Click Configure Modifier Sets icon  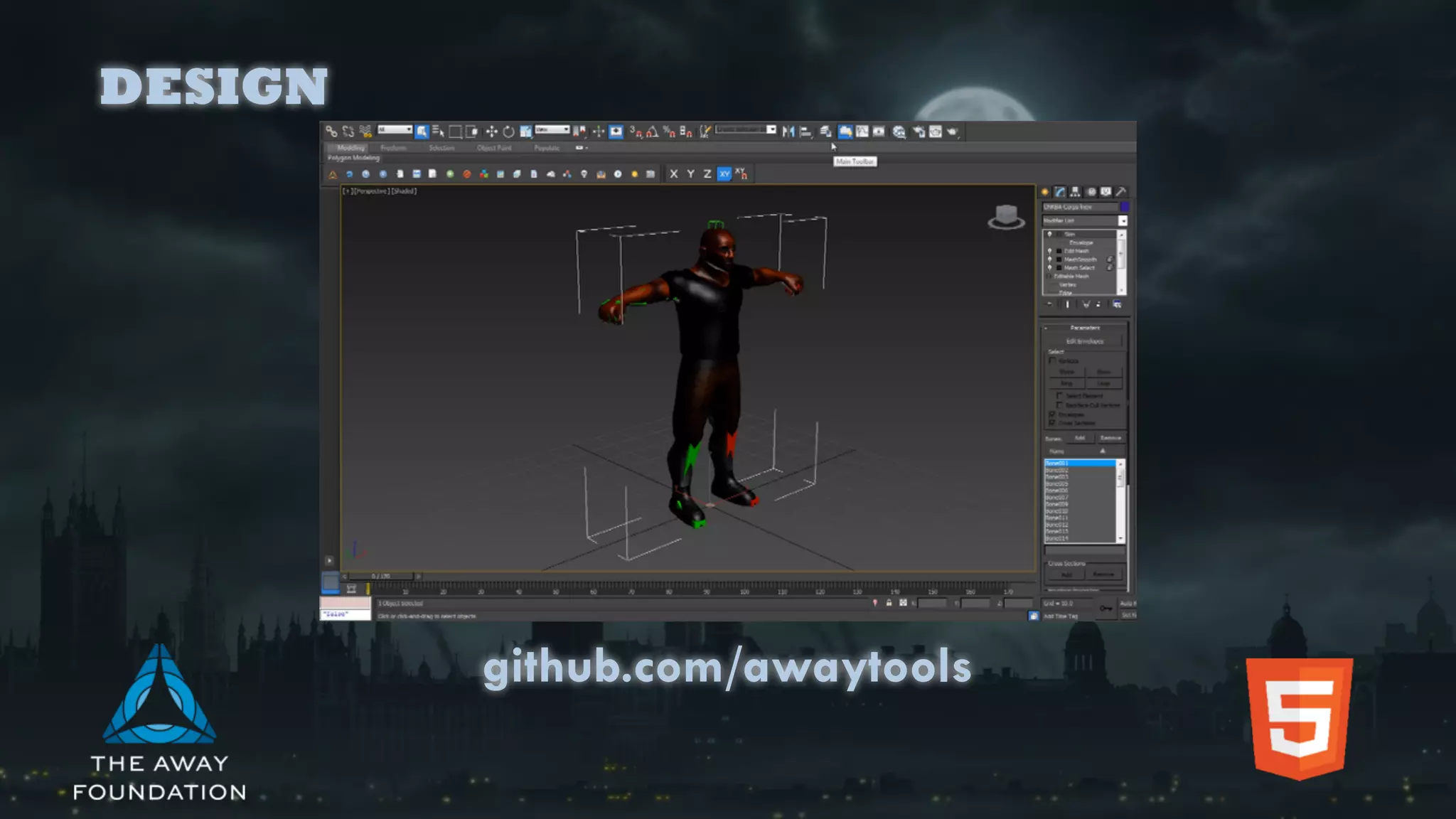(x=1117, y=304)
